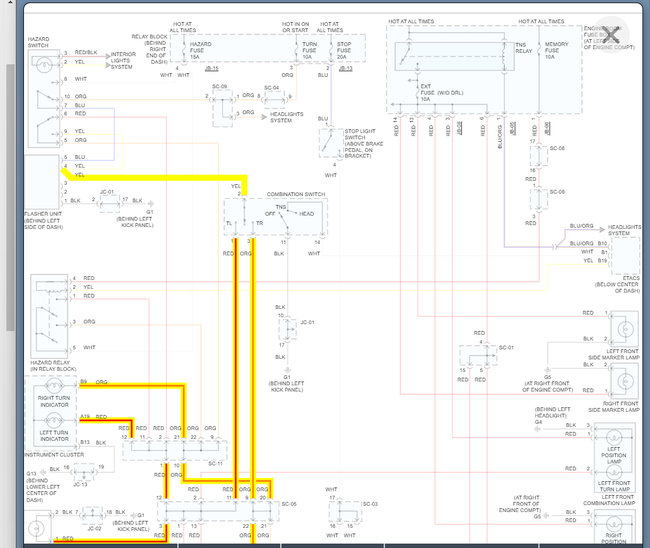Click the hazard relay contact block

(x=45, y=318)
